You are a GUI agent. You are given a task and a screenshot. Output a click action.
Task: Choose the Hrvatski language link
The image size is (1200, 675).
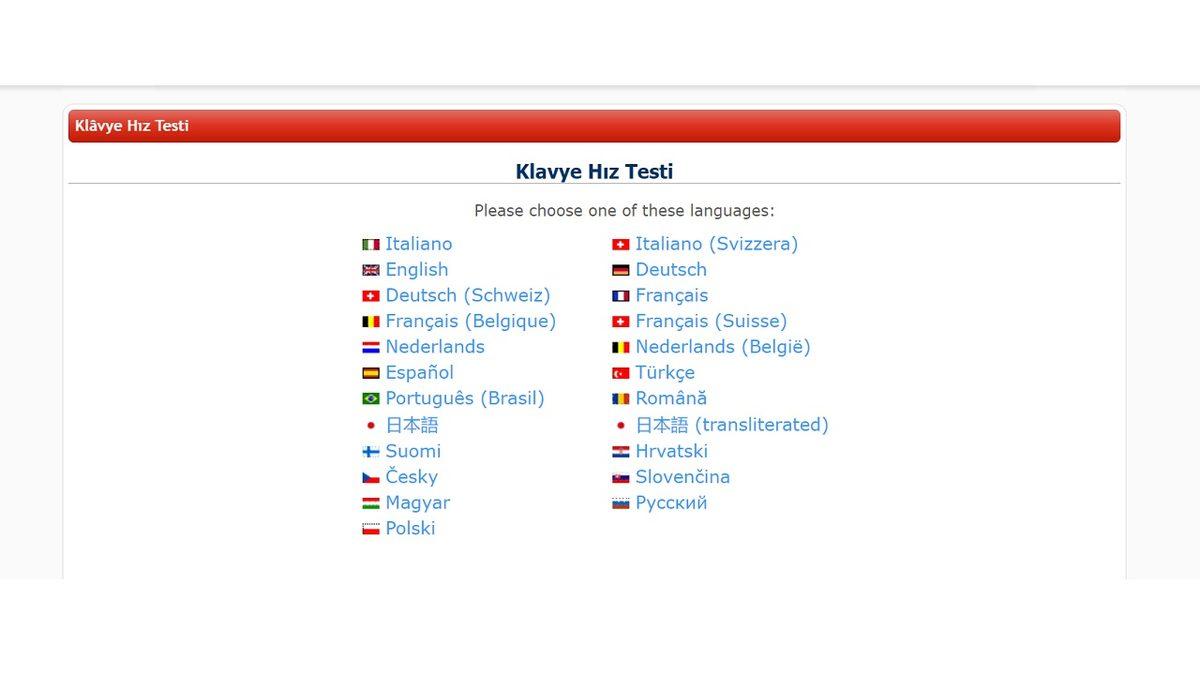click(x=671, y=451)
